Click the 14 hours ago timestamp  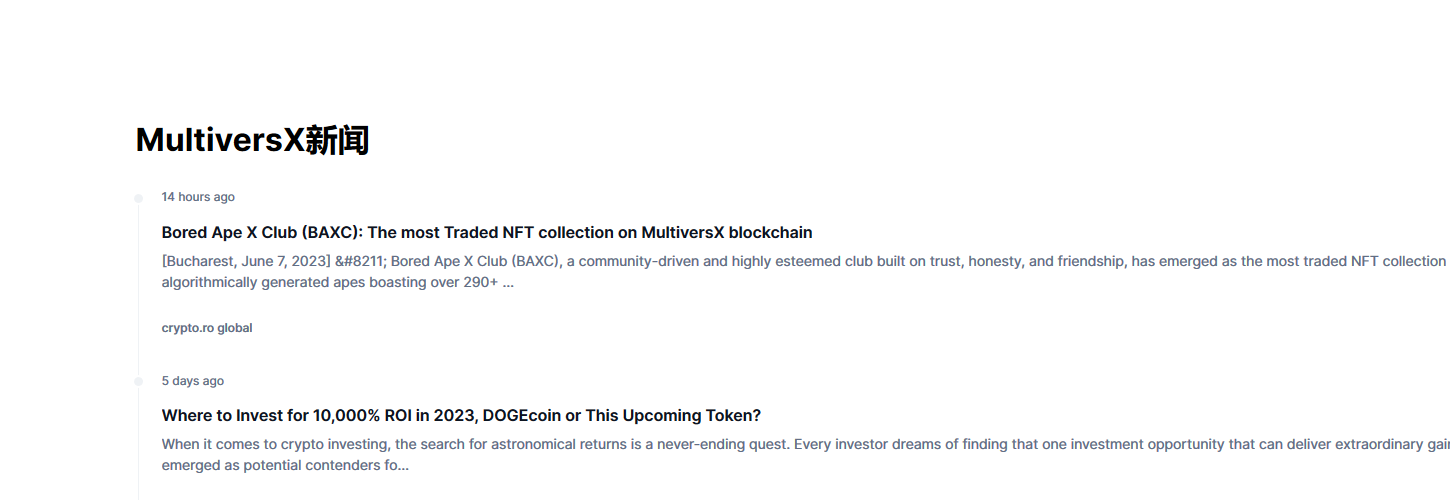pyautogui.click(x=198, y=197)
